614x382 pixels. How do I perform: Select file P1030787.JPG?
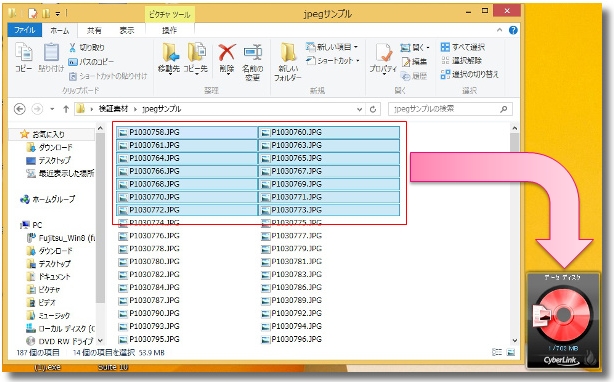tap(149, 300)
